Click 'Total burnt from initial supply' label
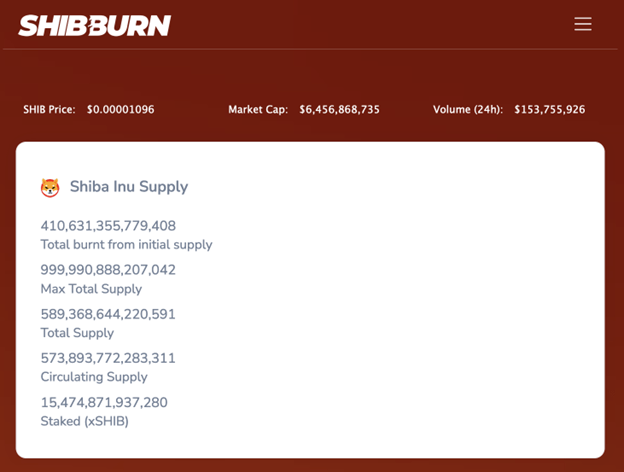The image size is (624, 472). [x=127, y=244]
